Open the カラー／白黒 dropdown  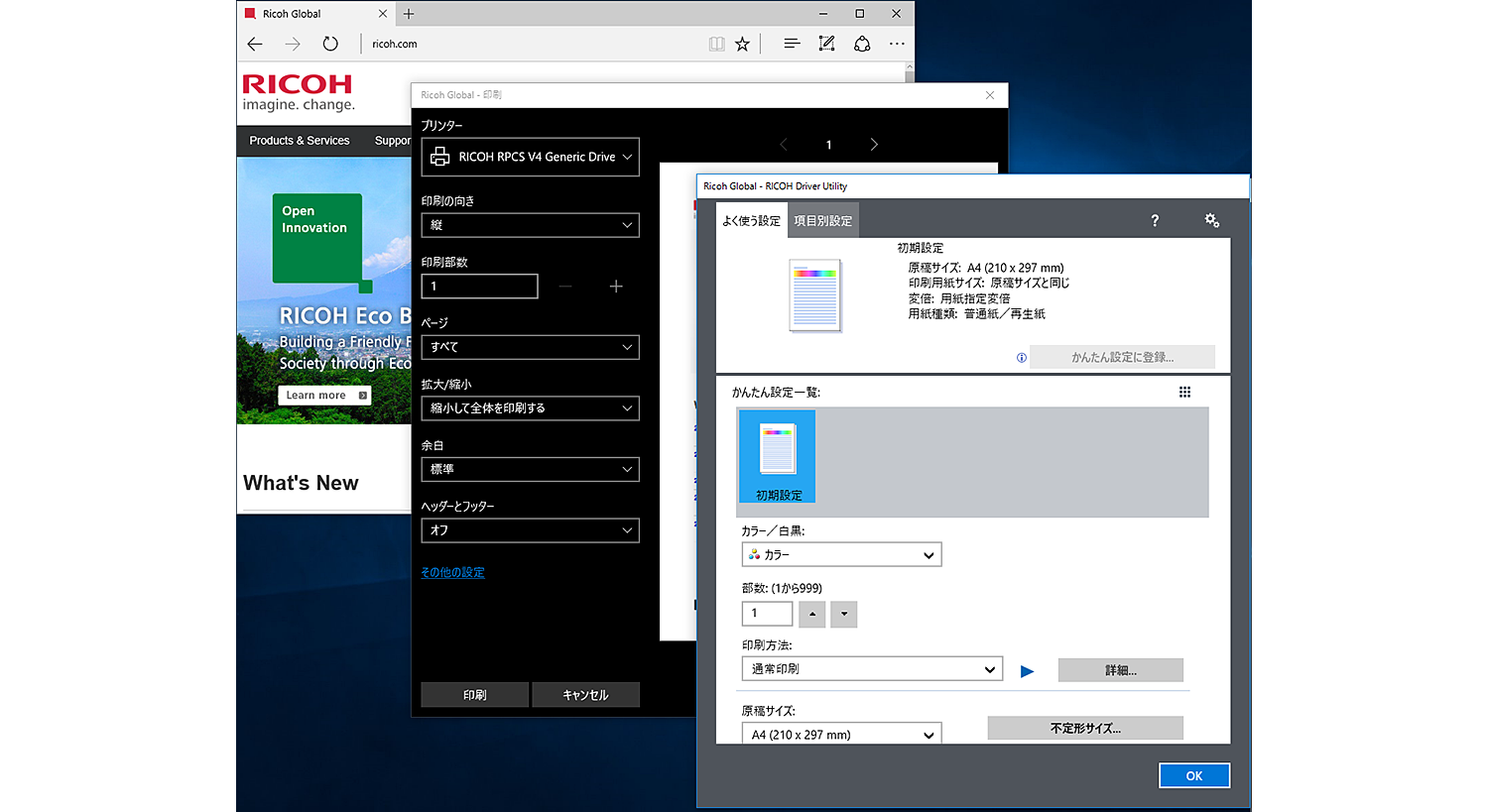pos(841,554)
